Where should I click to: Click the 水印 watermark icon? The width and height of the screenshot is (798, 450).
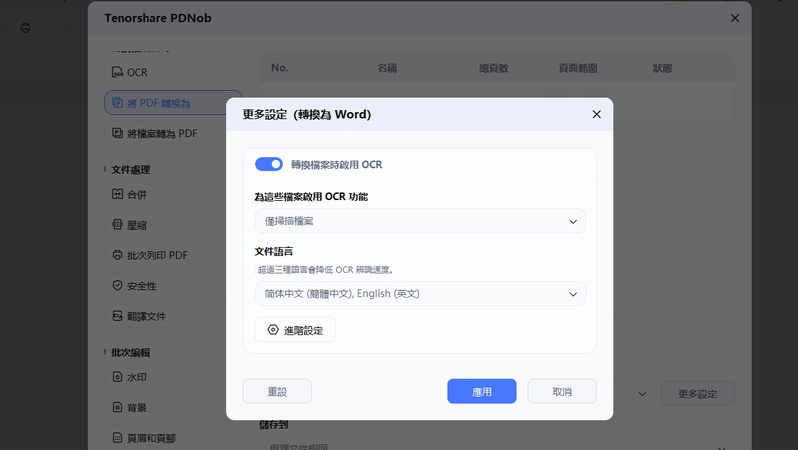pos(117,377)
